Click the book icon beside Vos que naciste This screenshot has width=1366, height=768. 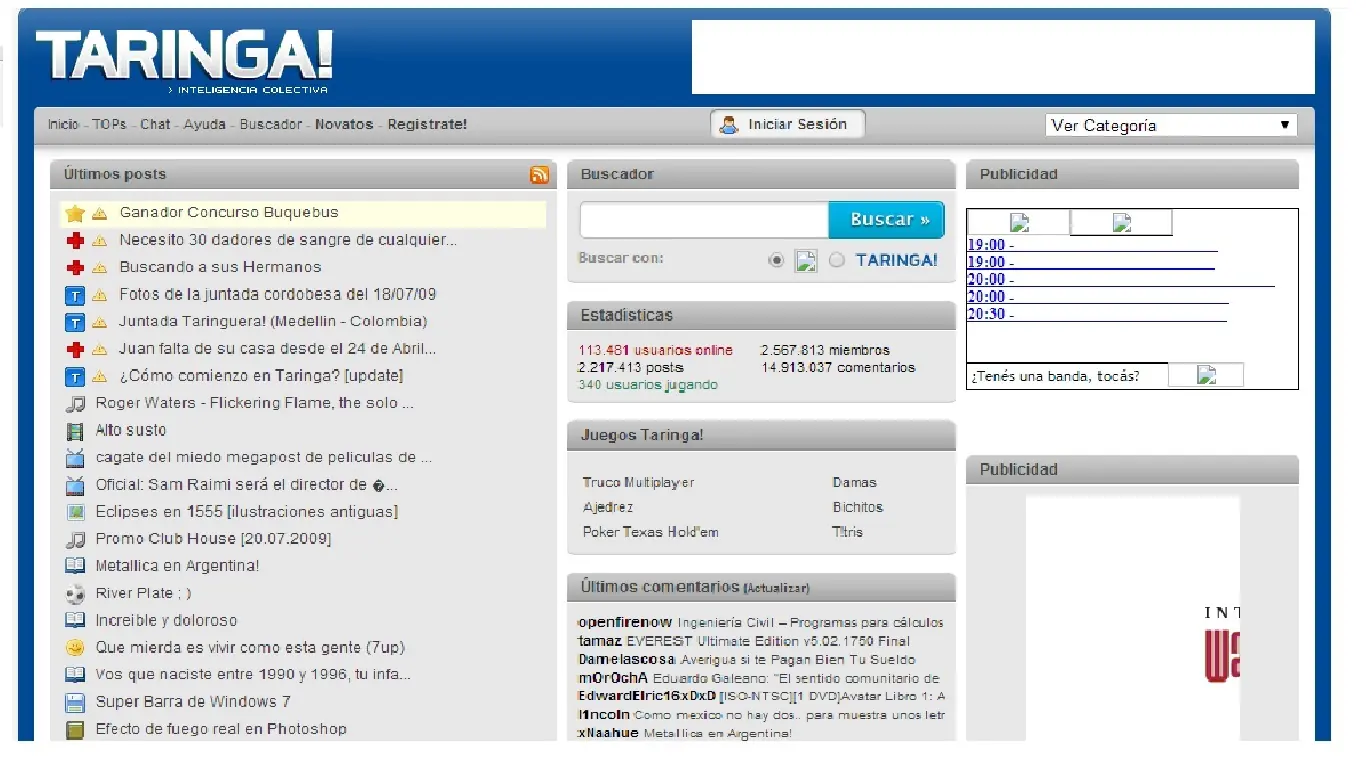(75, 675)
